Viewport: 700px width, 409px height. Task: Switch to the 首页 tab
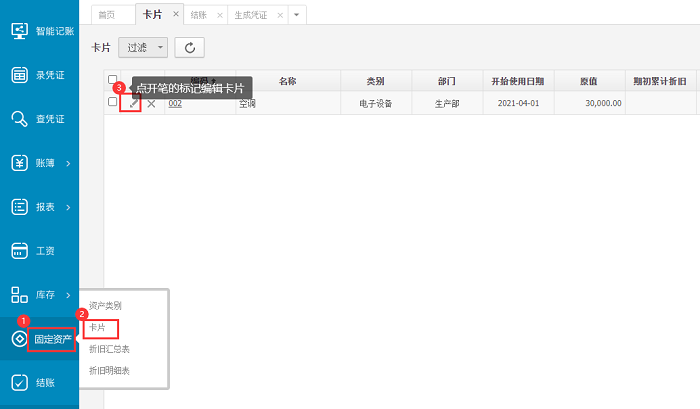(106, 15)
